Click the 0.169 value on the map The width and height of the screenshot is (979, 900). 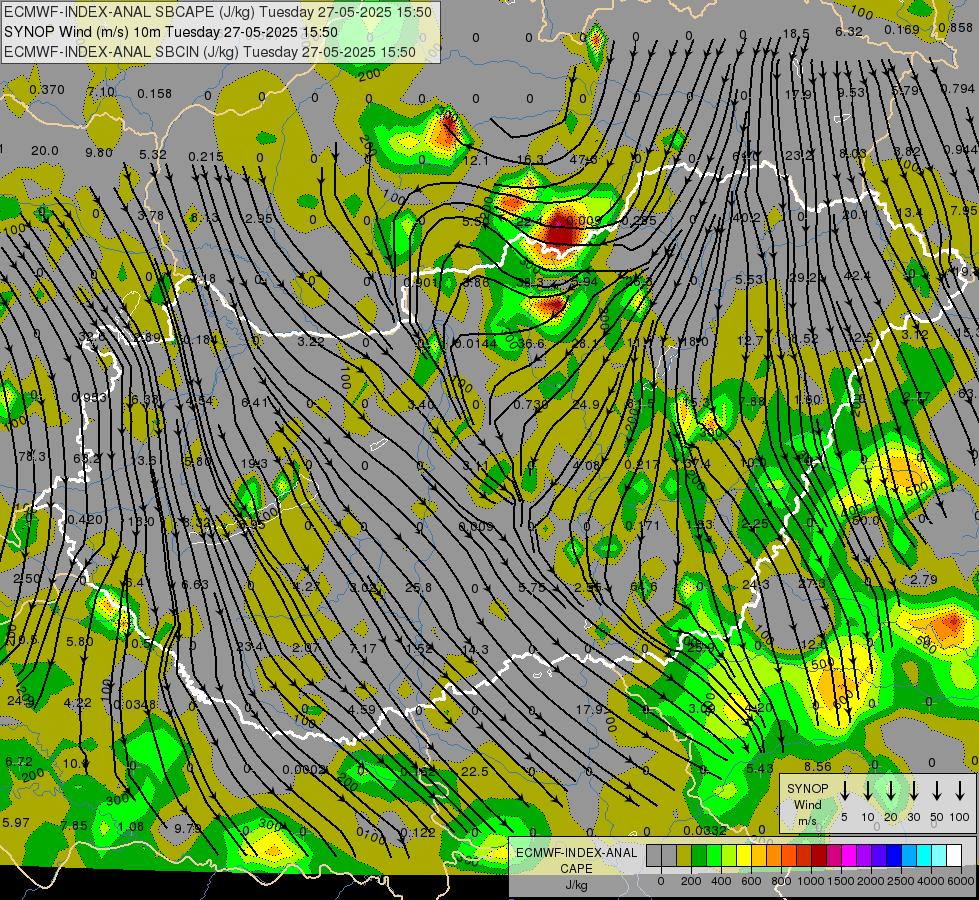tap(902, 29)
